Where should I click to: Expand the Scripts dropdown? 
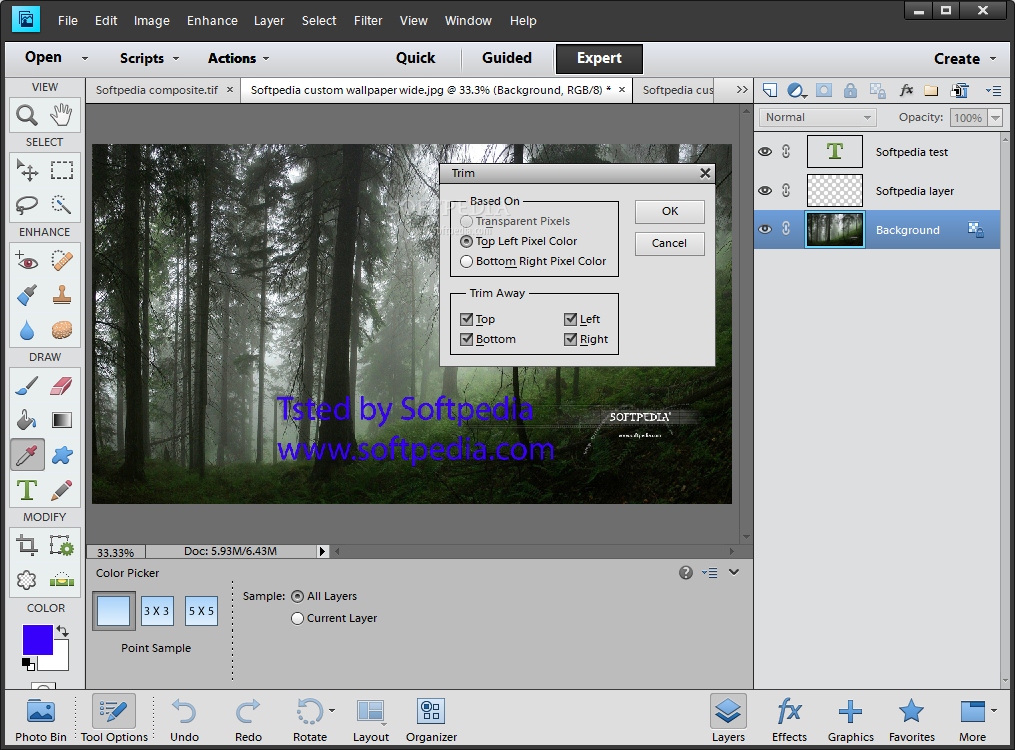click(175, 58)
